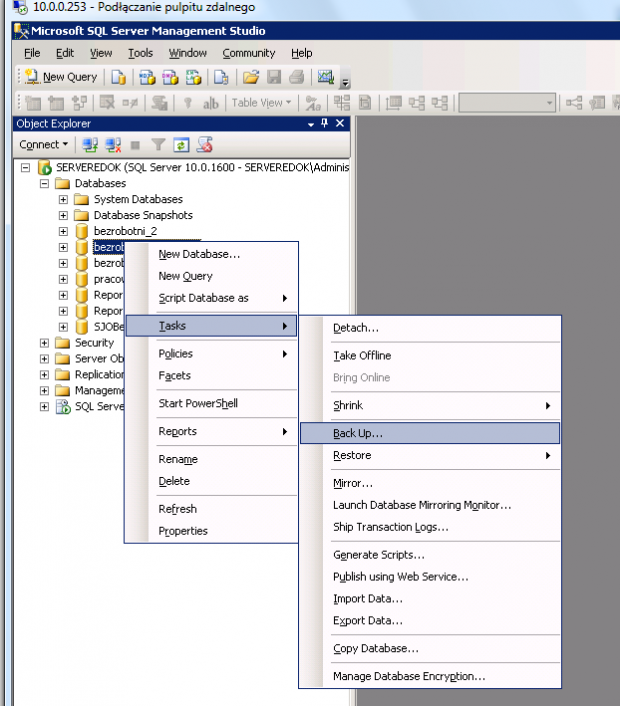Choose Refresh in context menu
This screenshot has height=706, width=620.
click(x=212, y=509)
